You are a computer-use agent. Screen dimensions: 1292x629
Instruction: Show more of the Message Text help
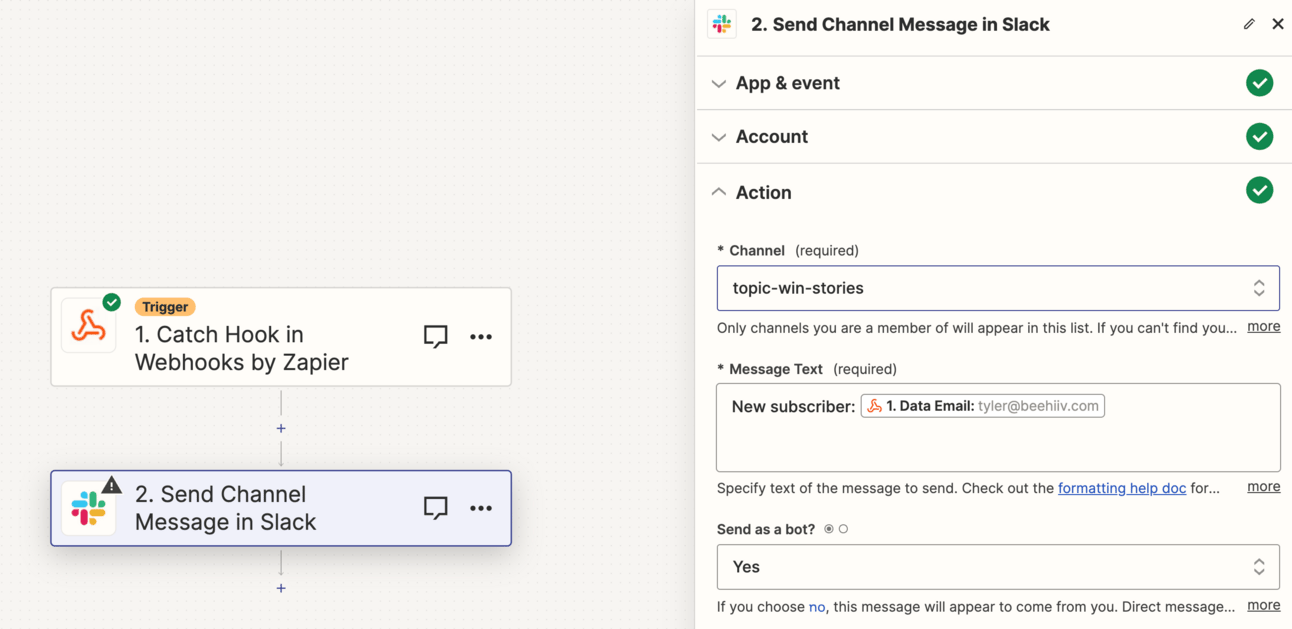[1264, 486]
